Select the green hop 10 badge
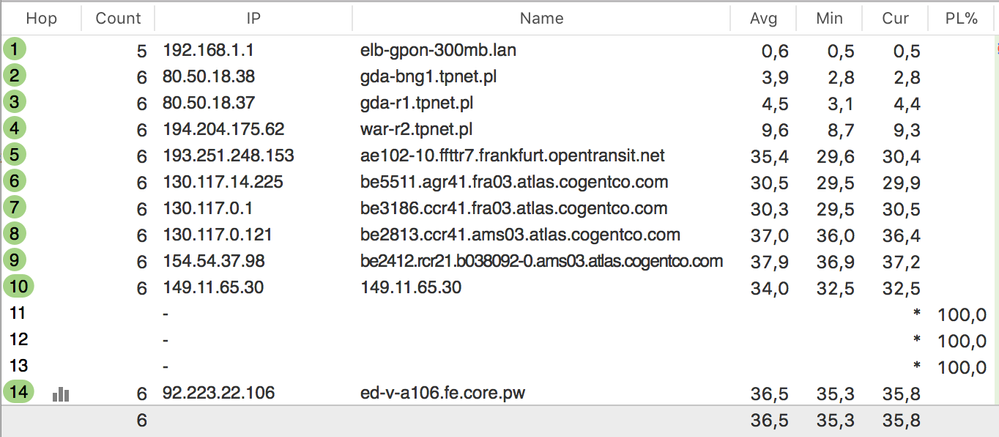 click(x=18, y=287)
